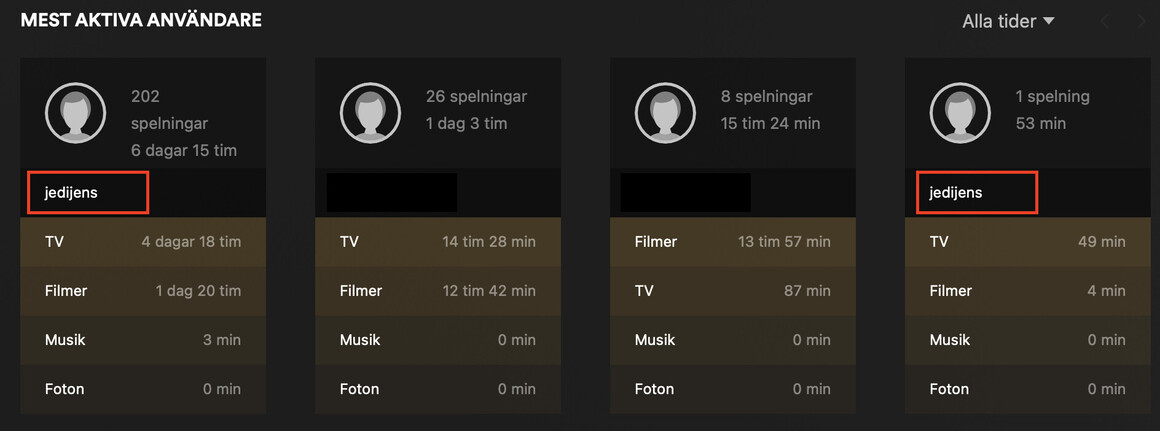Image resolution: width=1160 pixels, height=431 pixels.
Task: Show the next page of active users
Action: (1141, 21)
